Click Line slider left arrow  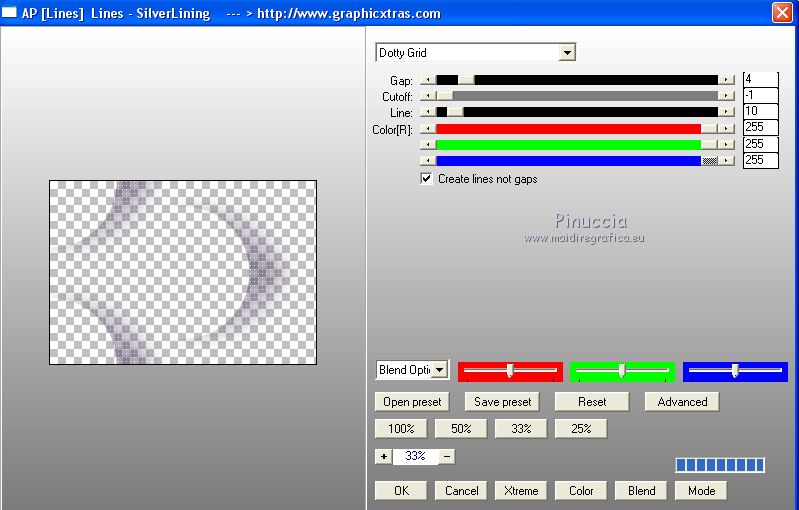(428, 112)
